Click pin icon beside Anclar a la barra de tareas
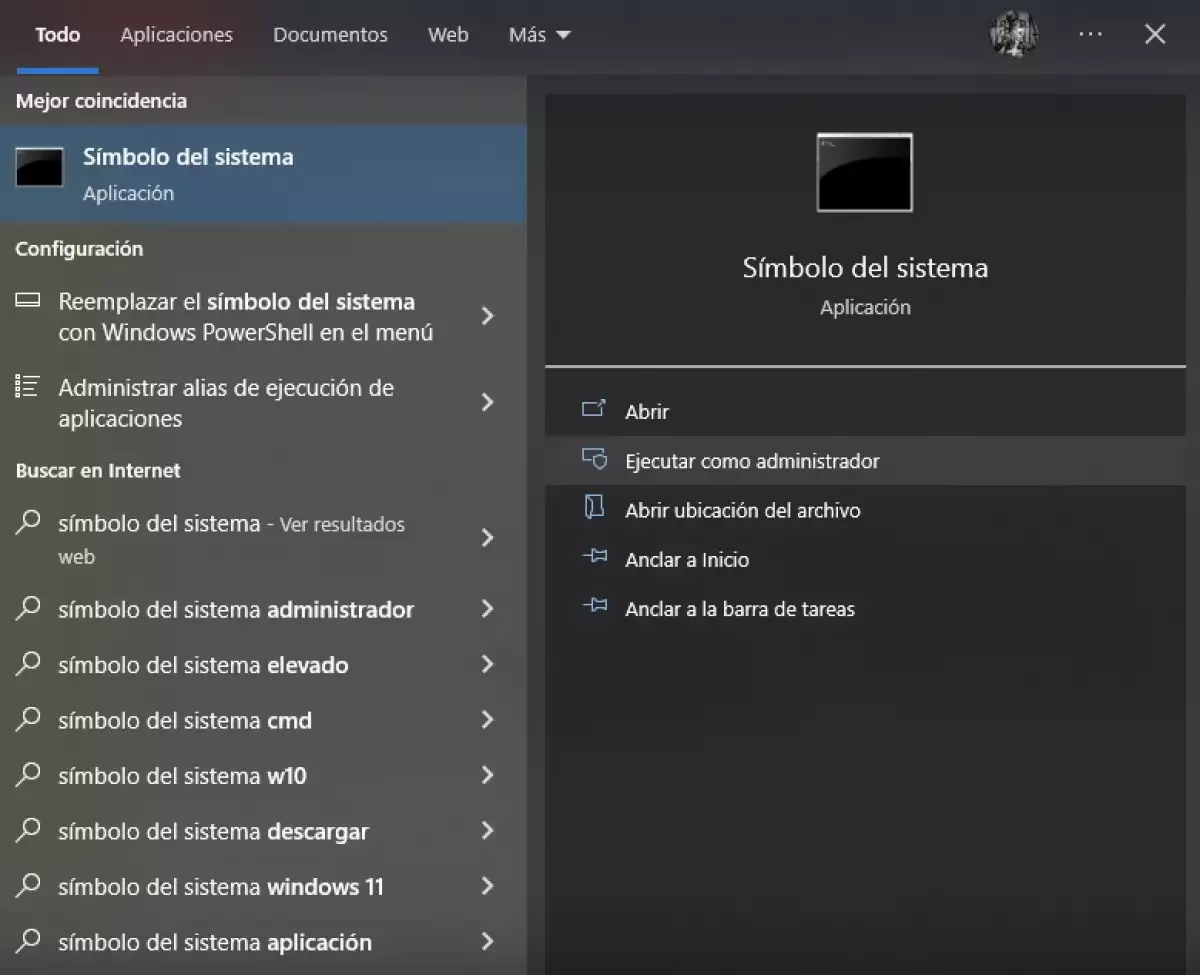 click(x=594, y=605)
